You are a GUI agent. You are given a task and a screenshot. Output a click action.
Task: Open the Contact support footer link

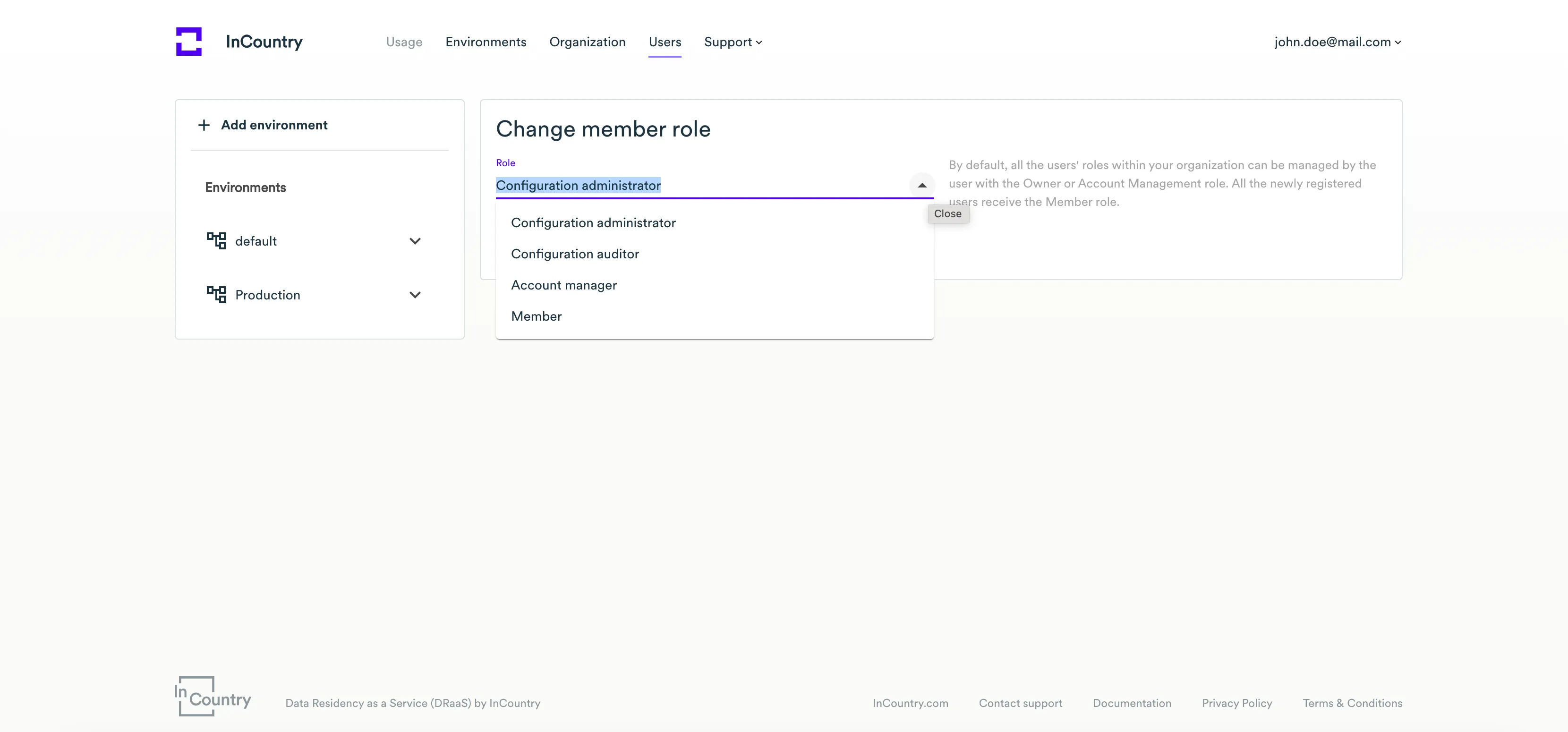[x=1020, y=703]
